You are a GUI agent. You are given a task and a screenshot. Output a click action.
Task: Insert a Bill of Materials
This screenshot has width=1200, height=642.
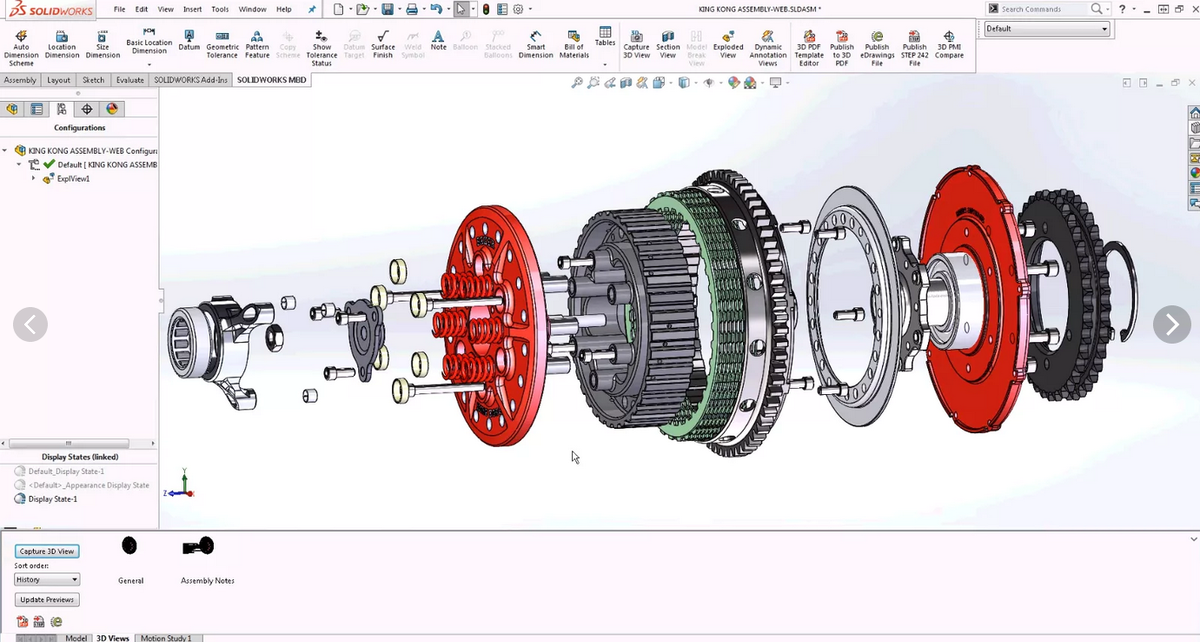[x=574, y=44]
